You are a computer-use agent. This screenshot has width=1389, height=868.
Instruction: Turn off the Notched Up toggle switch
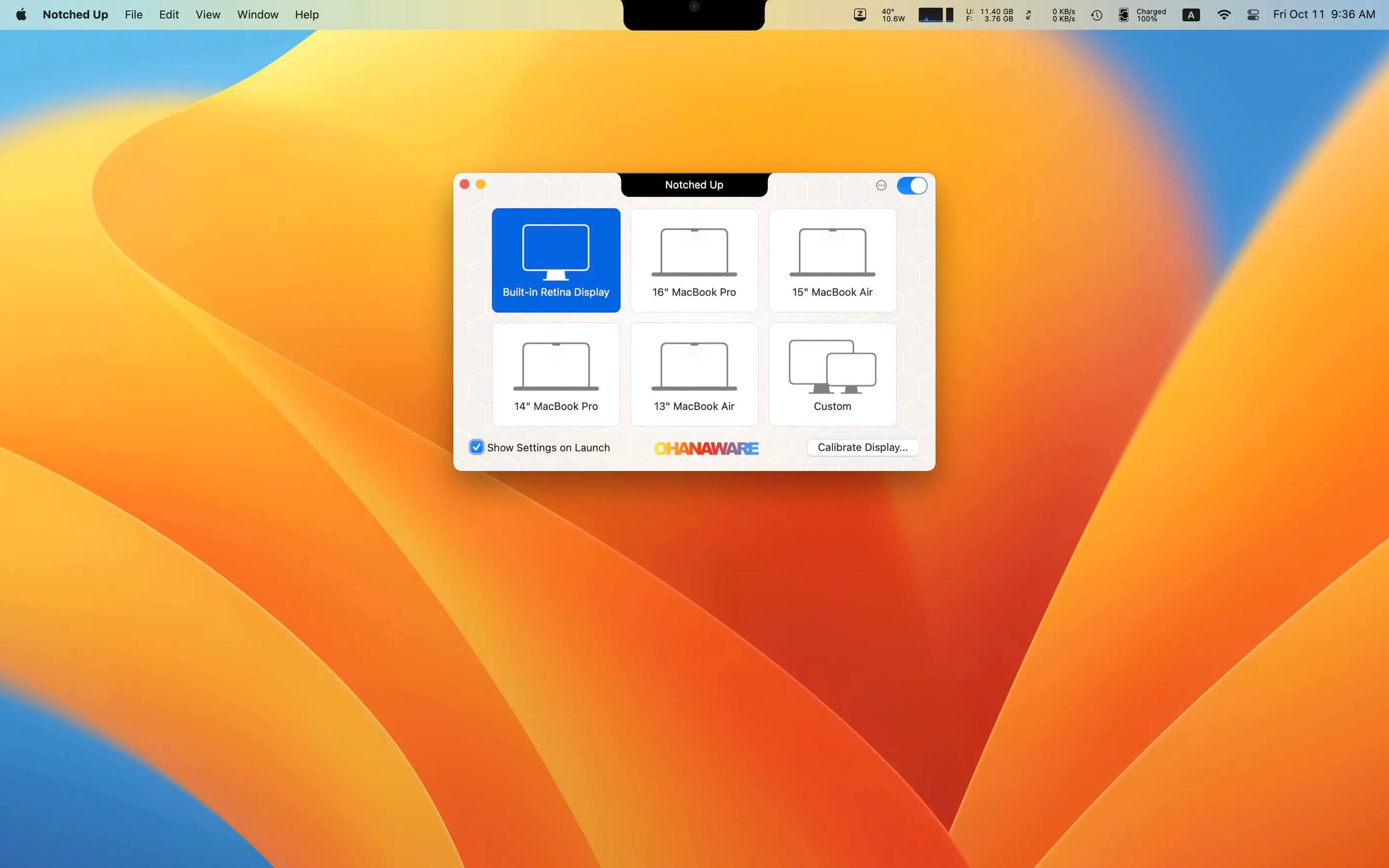click(x=912, y=186)
